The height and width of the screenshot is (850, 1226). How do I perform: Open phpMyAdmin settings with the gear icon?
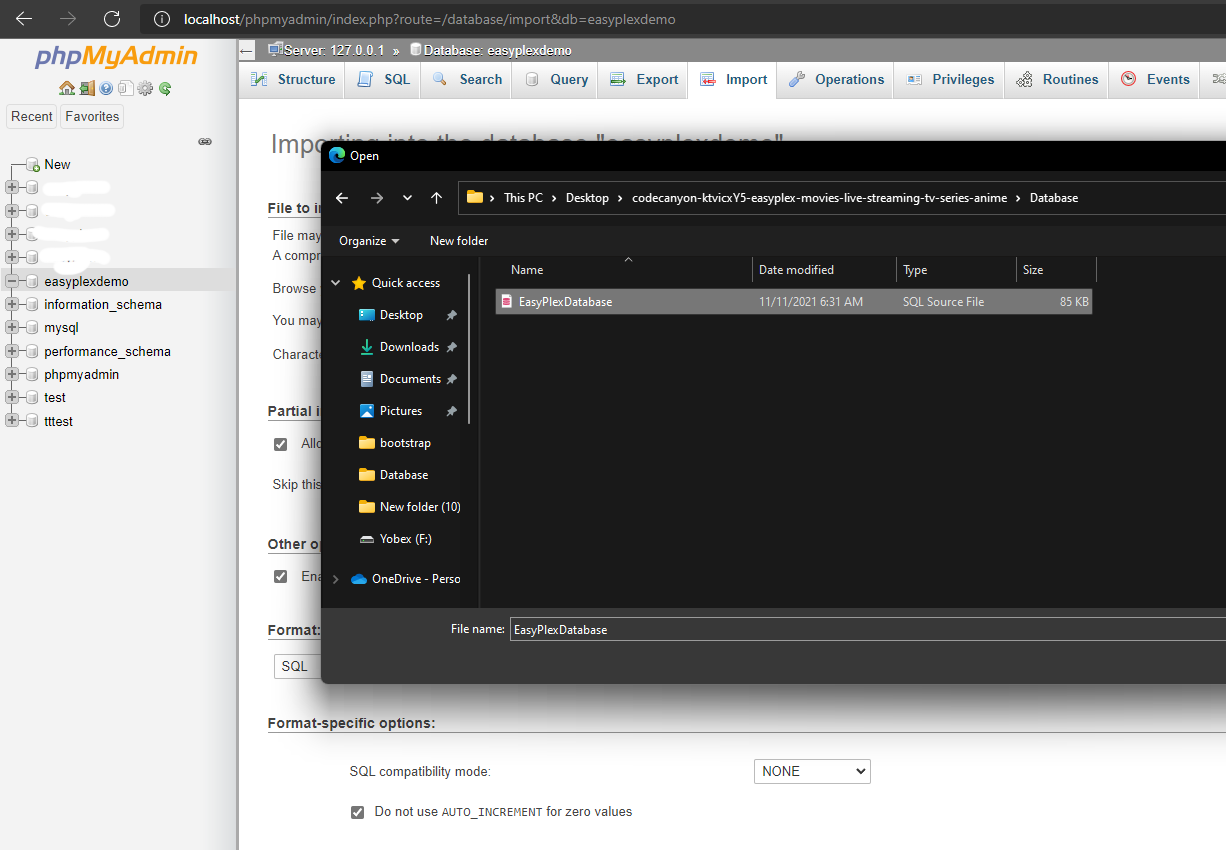click(x=145, y=87)
